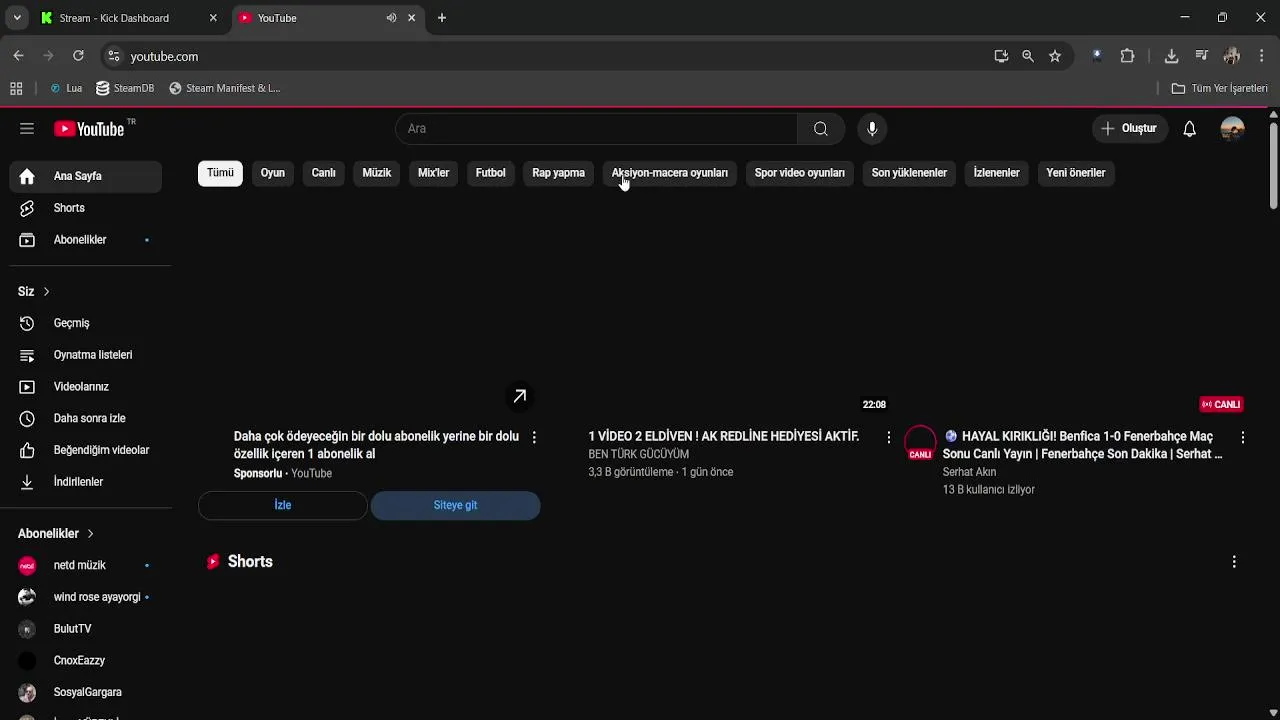
Task: Reload the page with refresh icon
Action: (x=78, y=56)
